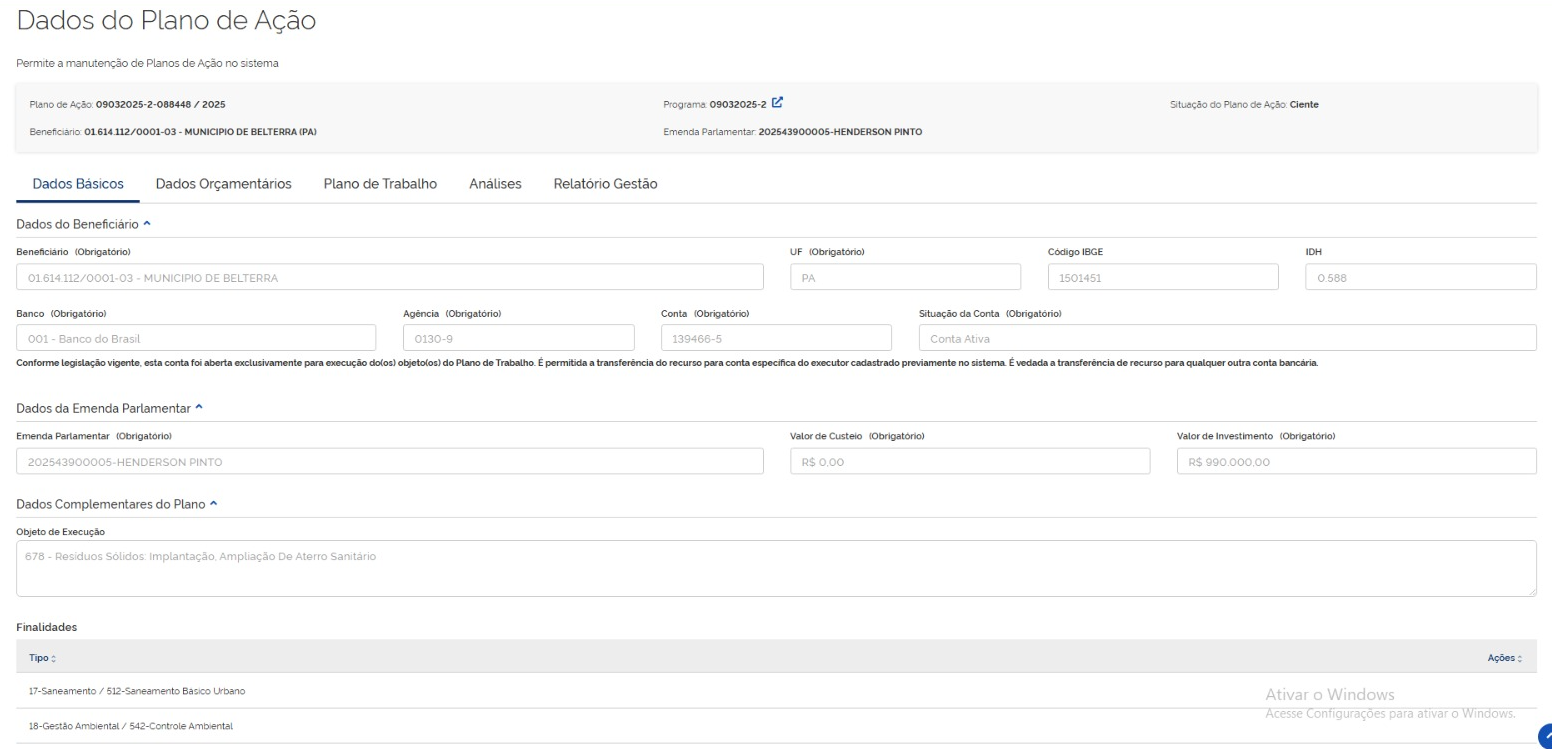Image resolution: width=1552 pixels, height=749 pixels.
Task: Sort the table by the Ações column
Action: (x=1504, y=656)
